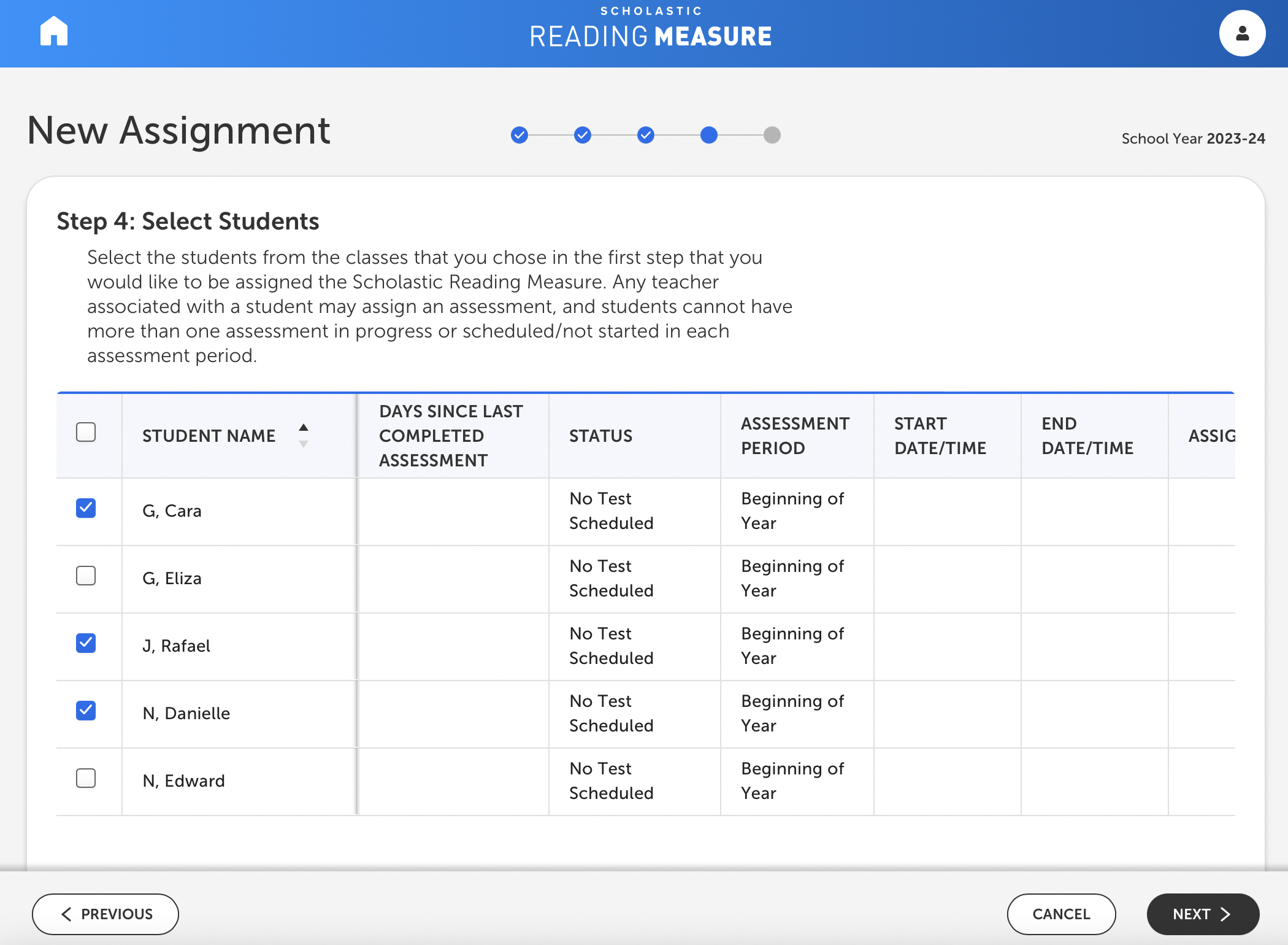This screenshot has height=945, width=1288.
Task: Click the School Year 2023-24 label
Action: [x=1193, y=139]
